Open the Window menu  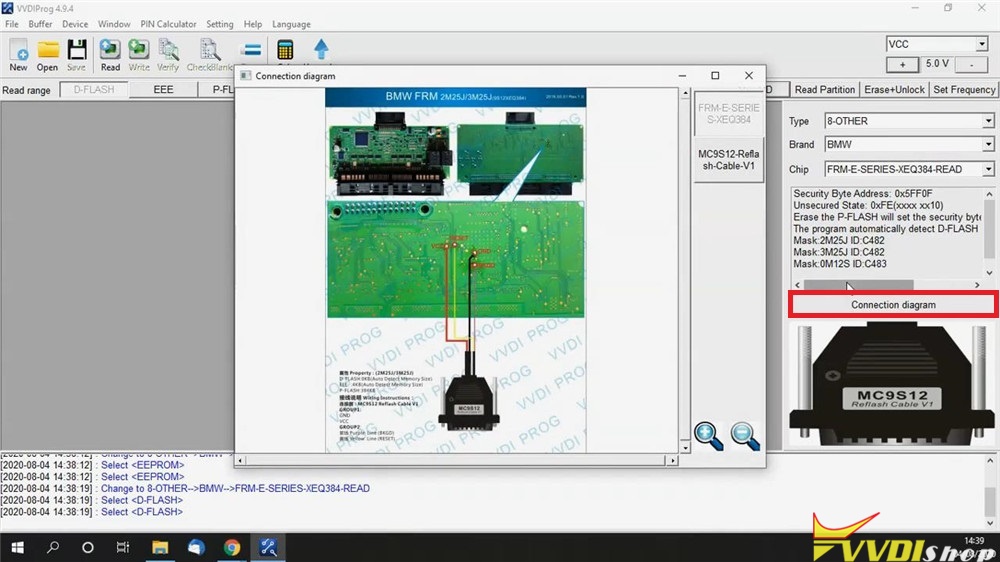tap(114, 24)
